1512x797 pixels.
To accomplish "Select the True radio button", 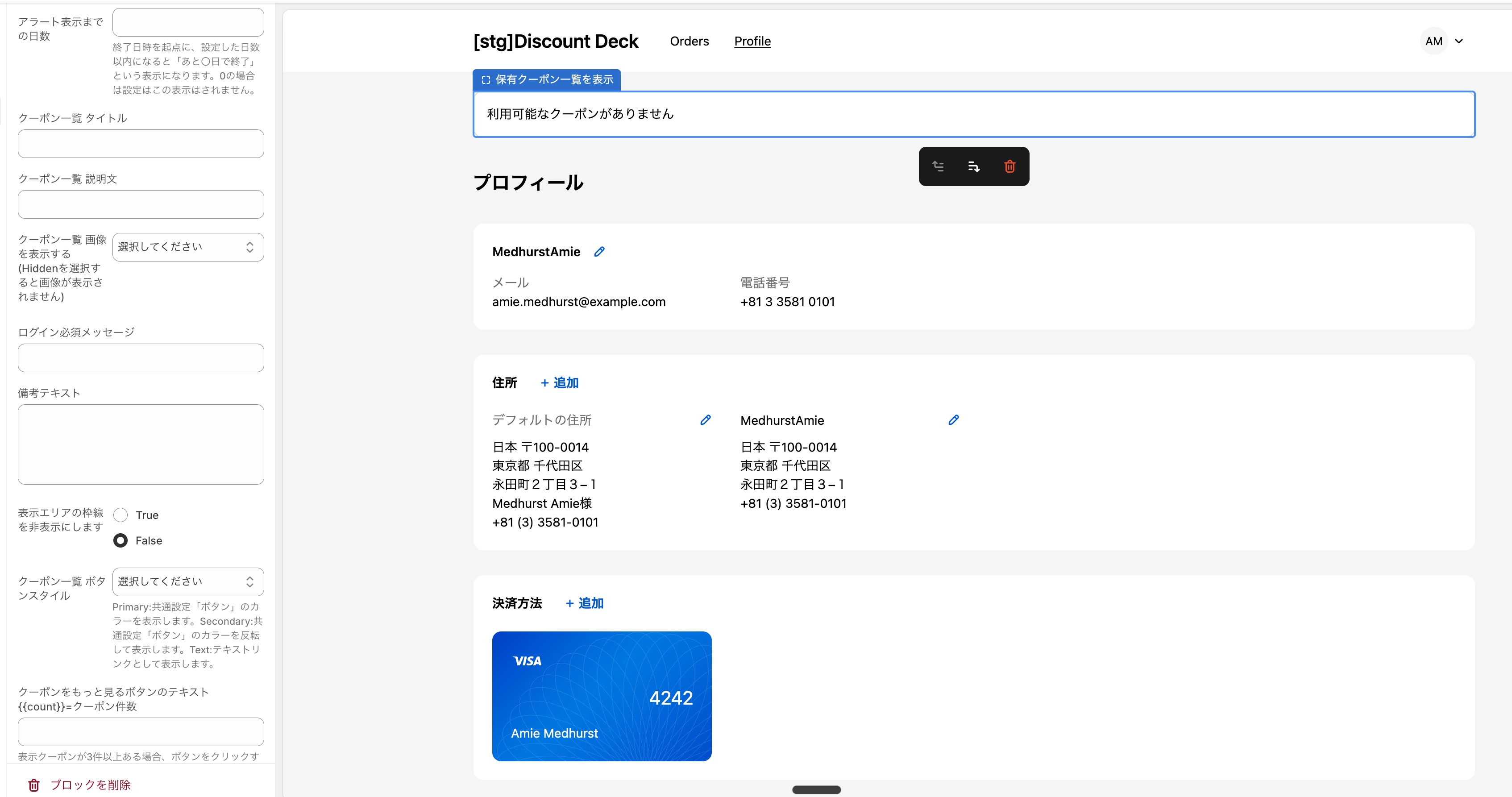I will tap(121, 515).
